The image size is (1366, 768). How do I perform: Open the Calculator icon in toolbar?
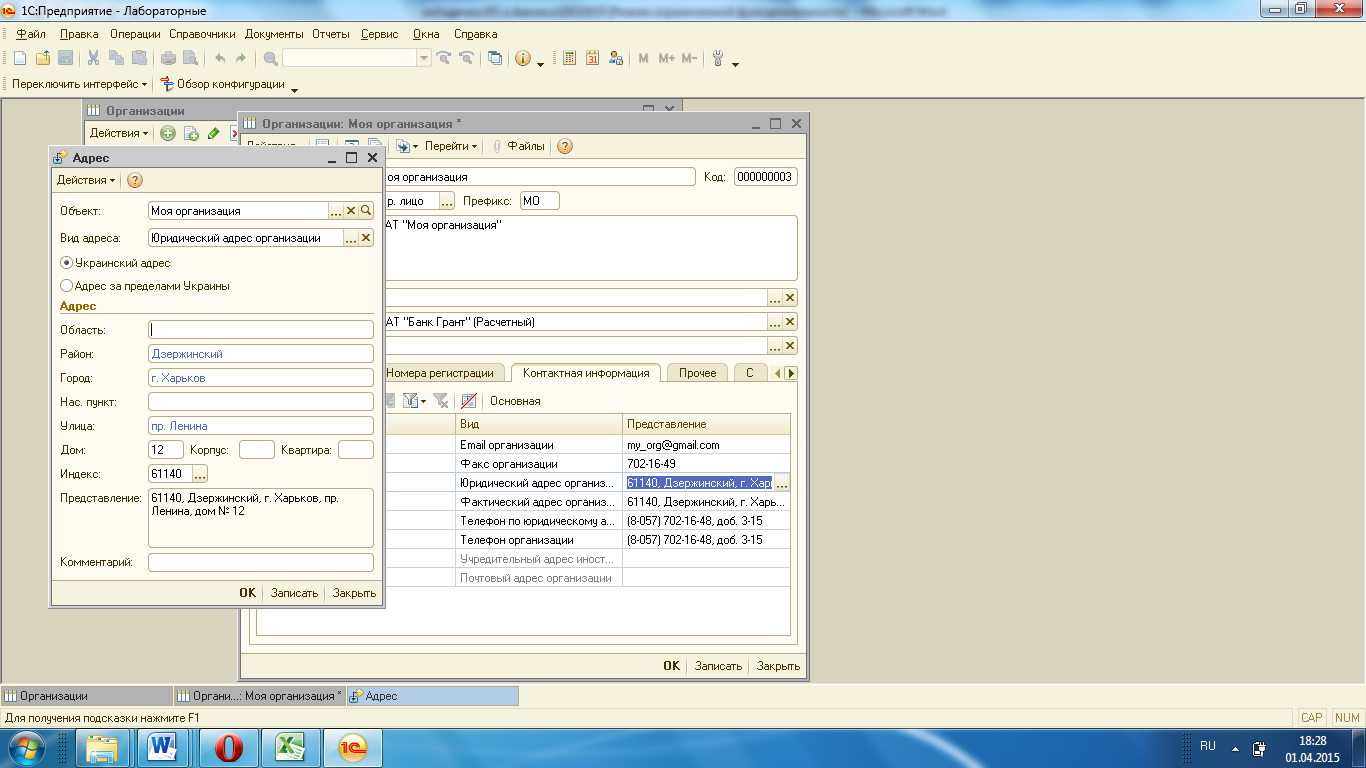point(569,59)
